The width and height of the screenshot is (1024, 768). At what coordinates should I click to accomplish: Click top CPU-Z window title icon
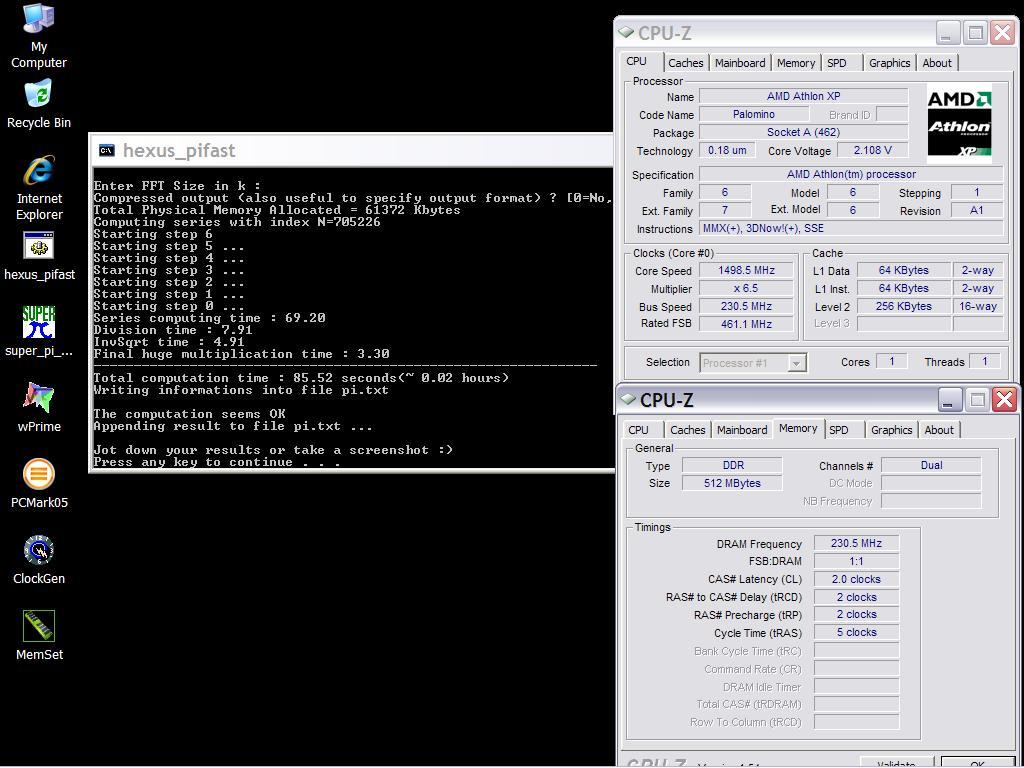tap(626, 32)
